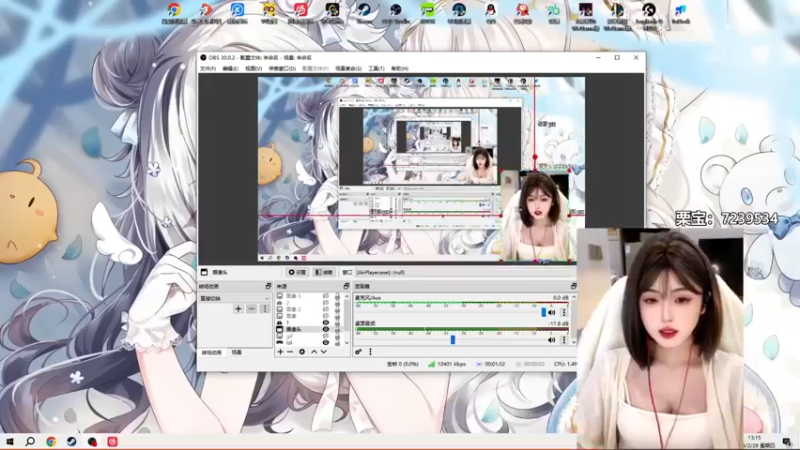Toggle lock on 摄像头 source

337,329
